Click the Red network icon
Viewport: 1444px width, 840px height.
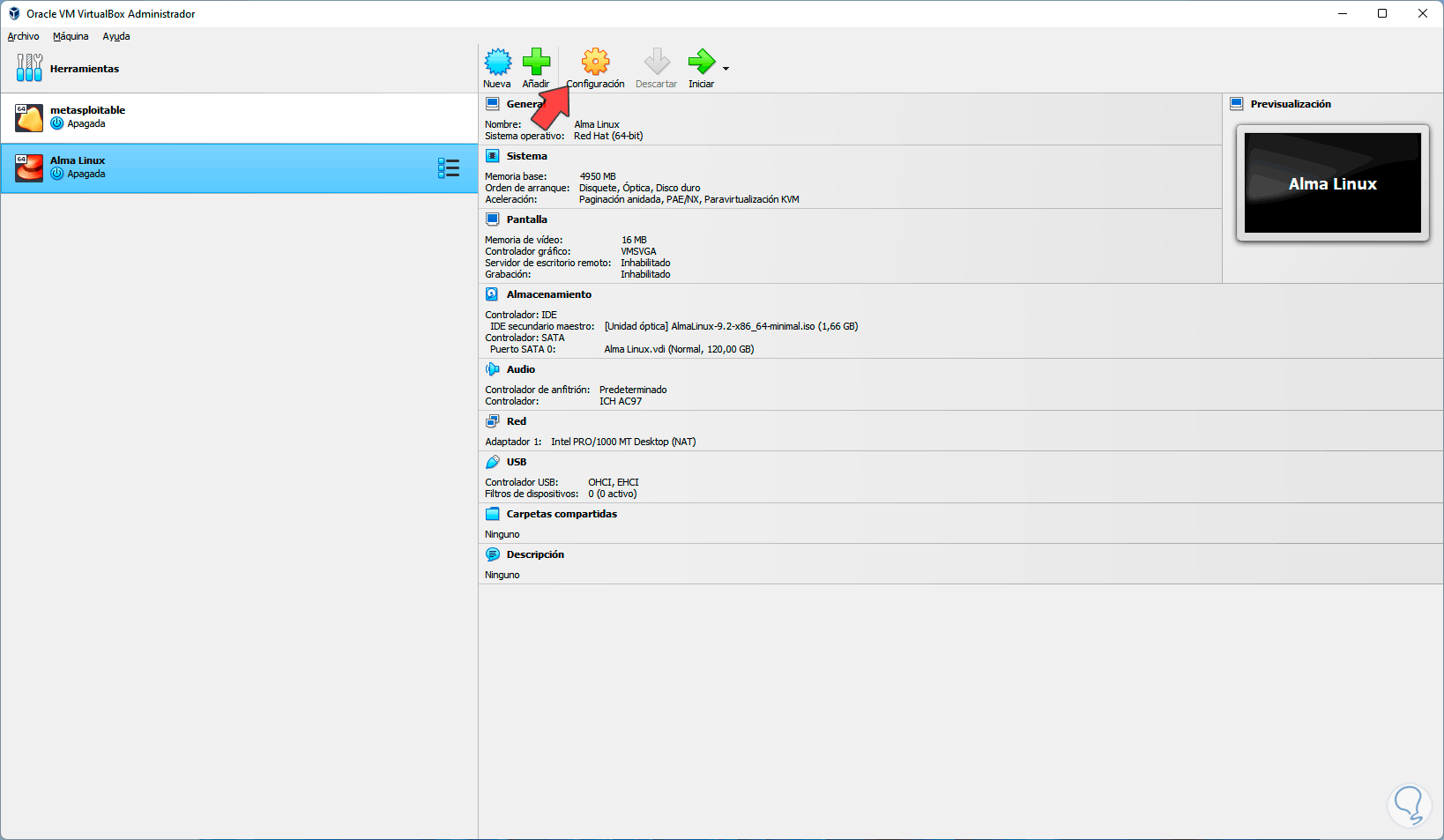(x=493, y=421)
